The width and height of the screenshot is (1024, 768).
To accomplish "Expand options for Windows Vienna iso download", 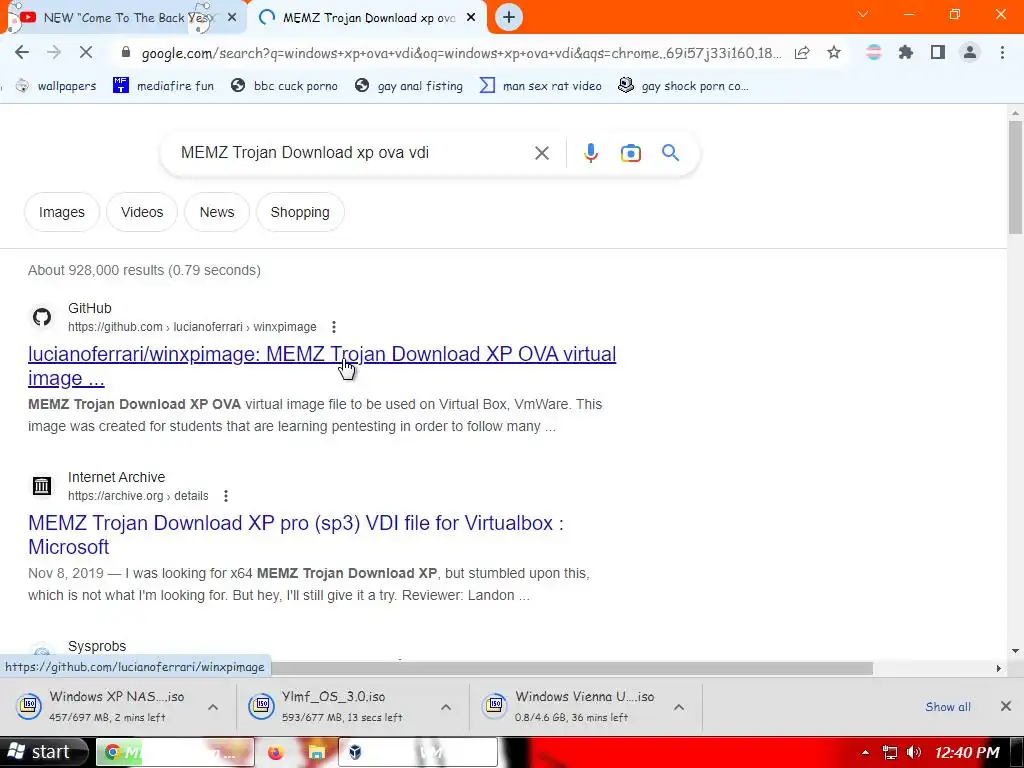I will tap(679, 707).
